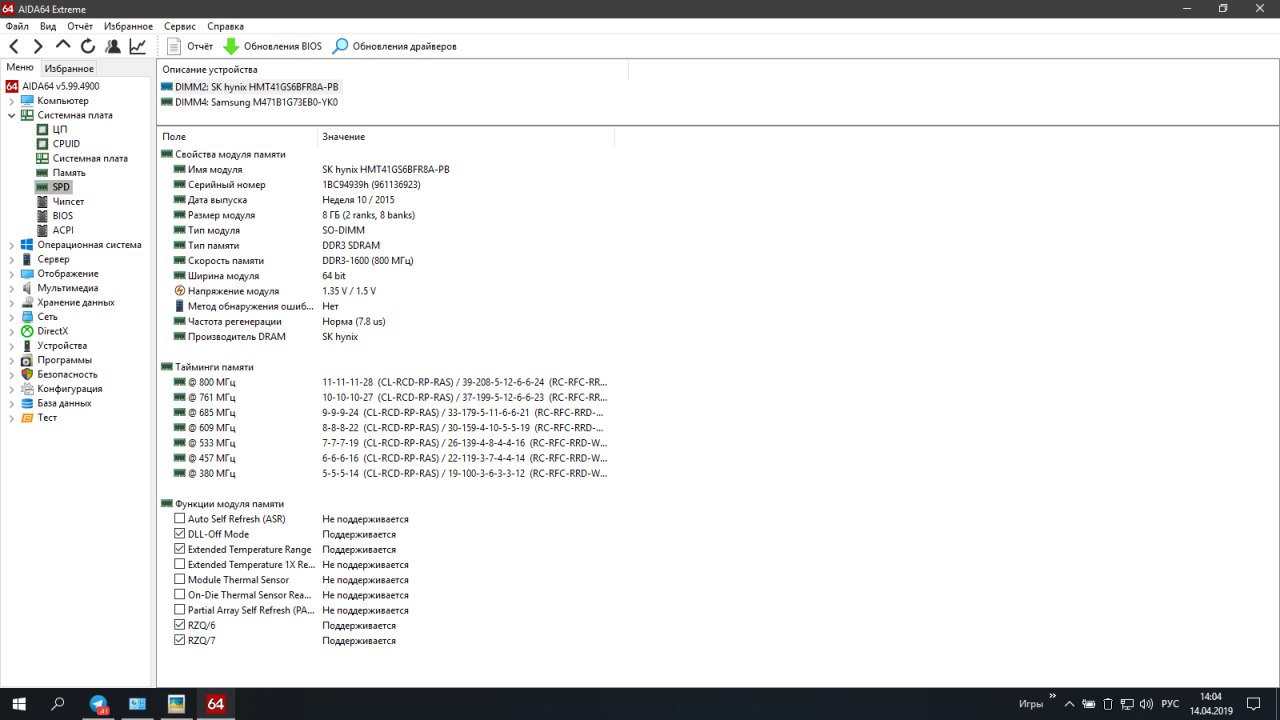This screenshot has width=1280, height=720.
Task: Select the ACPI tree item
Action: [x=63, y=230]
